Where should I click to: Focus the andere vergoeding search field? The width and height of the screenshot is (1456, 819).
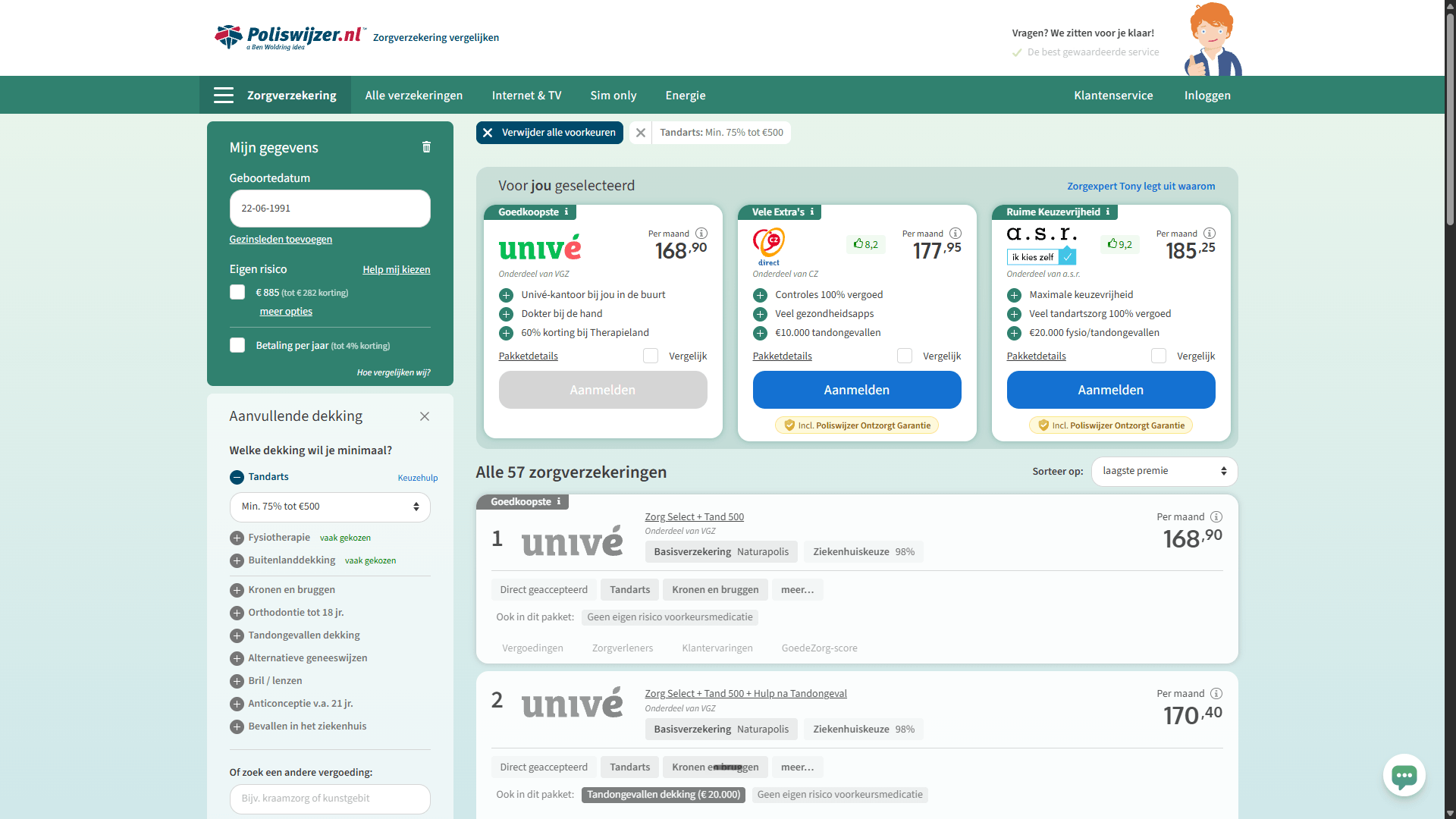point(330,799)
